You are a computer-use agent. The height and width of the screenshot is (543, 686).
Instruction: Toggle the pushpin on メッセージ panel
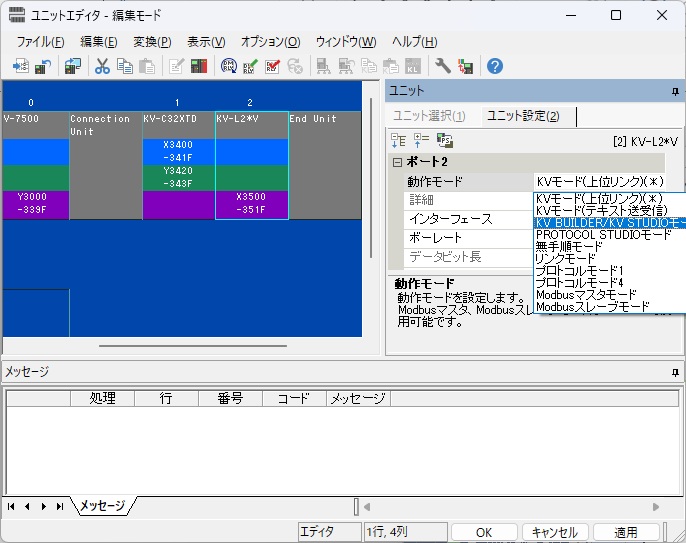point(675,371)
